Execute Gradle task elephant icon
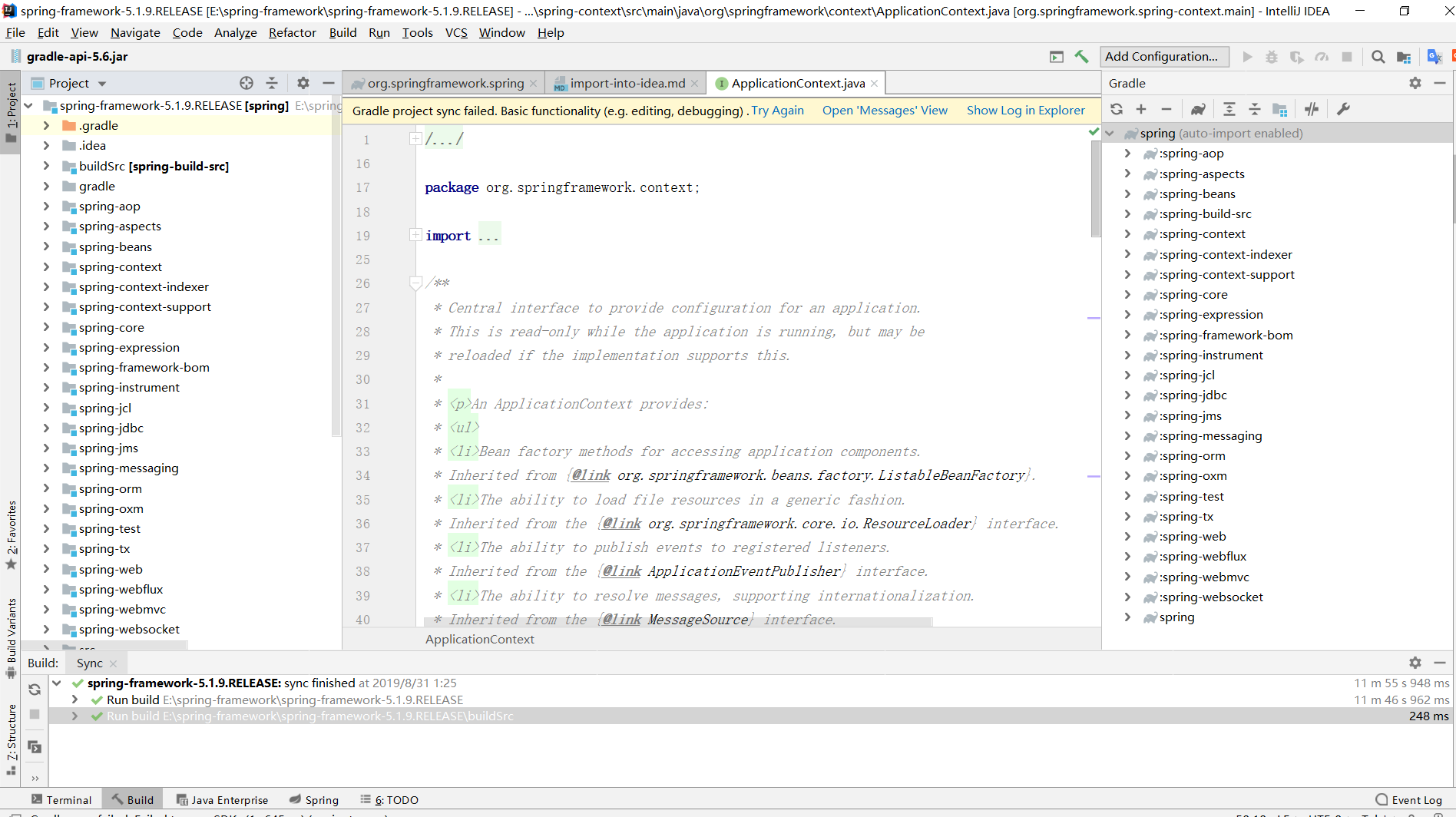 pos(1198,109)
